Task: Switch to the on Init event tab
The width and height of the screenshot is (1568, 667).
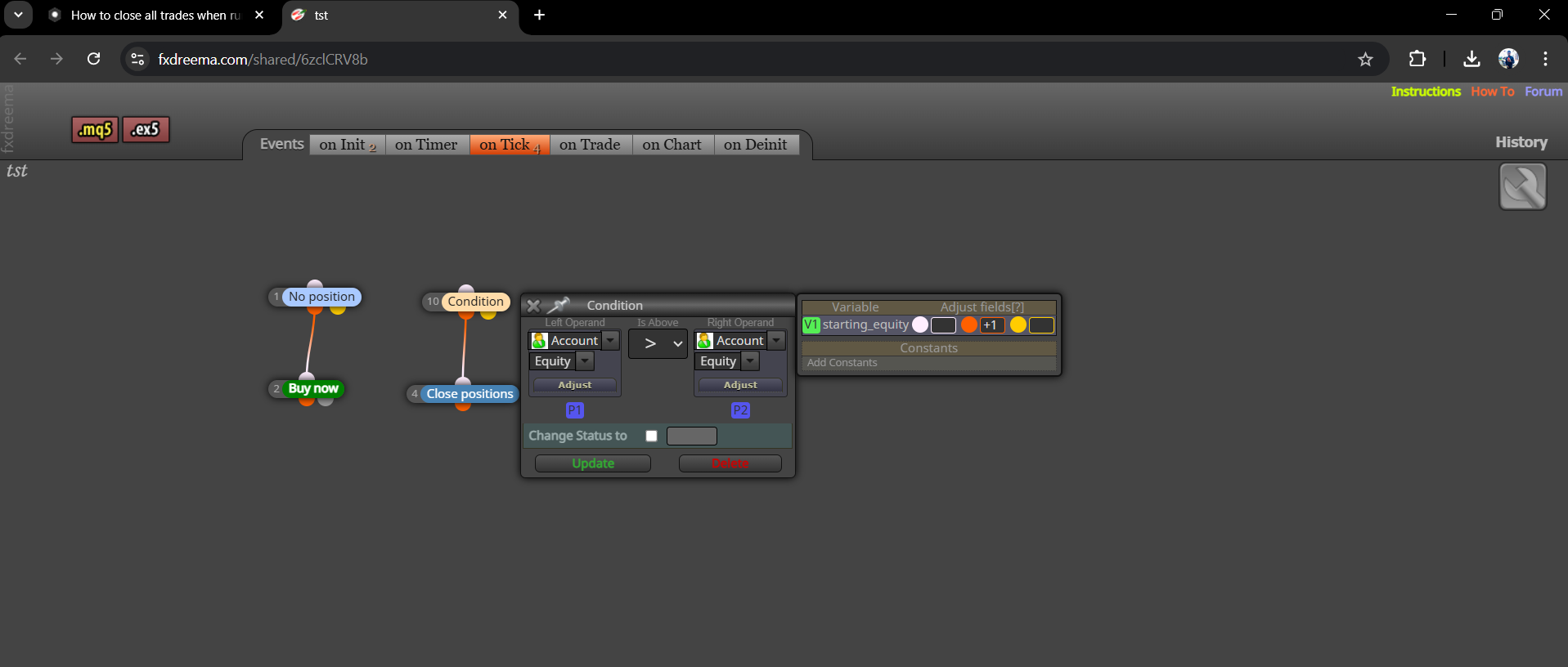Action: 348,145
